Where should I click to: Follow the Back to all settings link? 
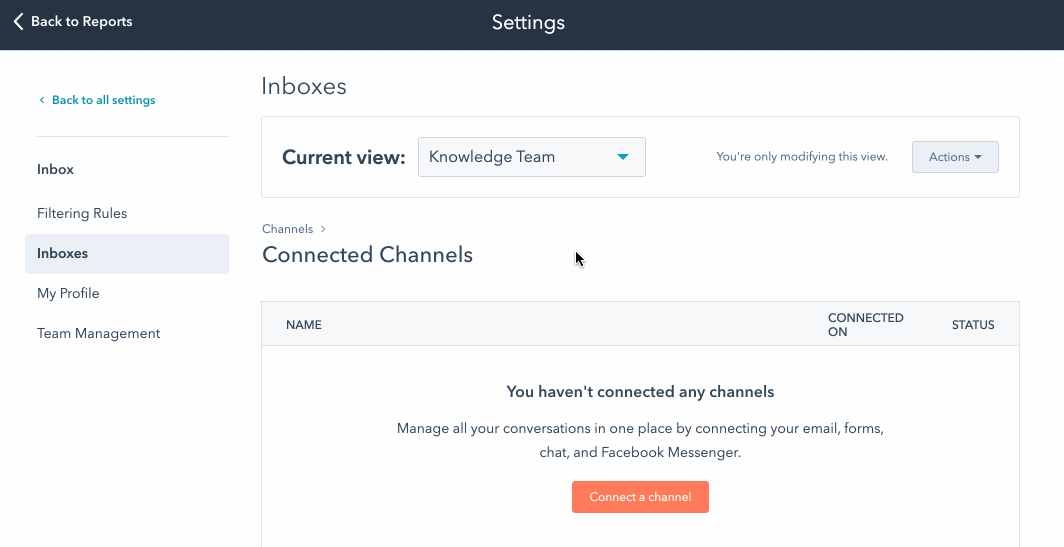point(103,100)
